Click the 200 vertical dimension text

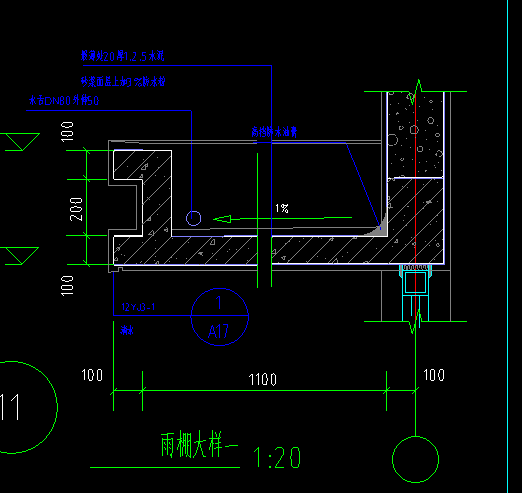click(76, 209)
